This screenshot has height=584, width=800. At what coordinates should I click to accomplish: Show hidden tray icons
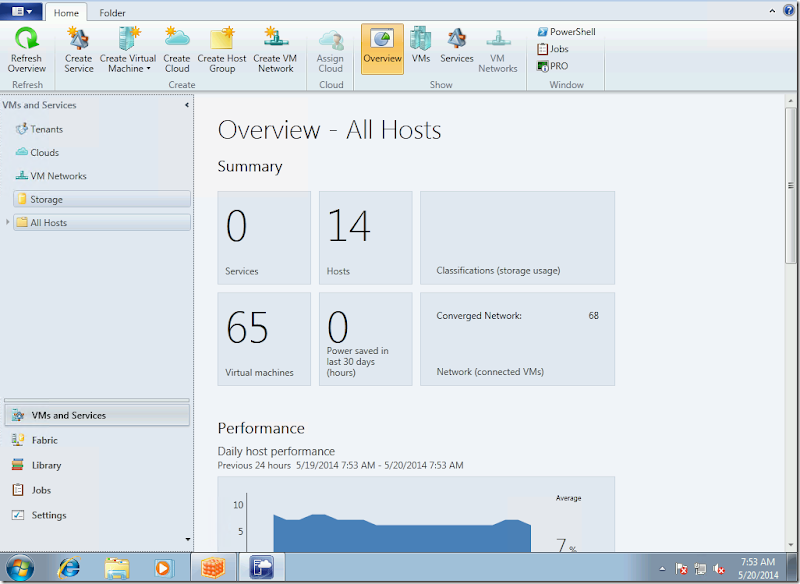point(662,568)
